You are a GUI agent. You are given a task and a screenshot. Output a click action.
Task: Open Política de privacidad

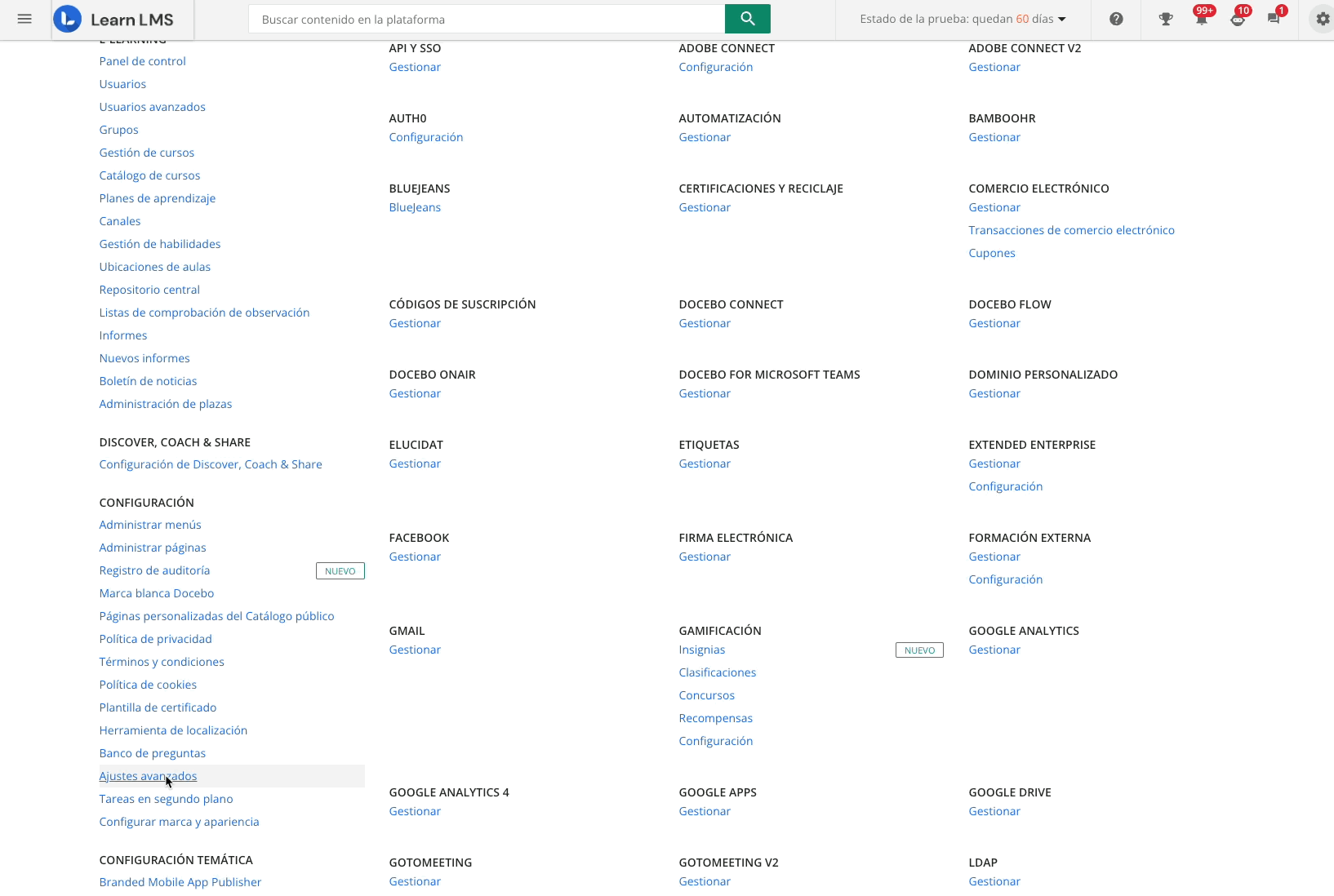click(156, 639)
